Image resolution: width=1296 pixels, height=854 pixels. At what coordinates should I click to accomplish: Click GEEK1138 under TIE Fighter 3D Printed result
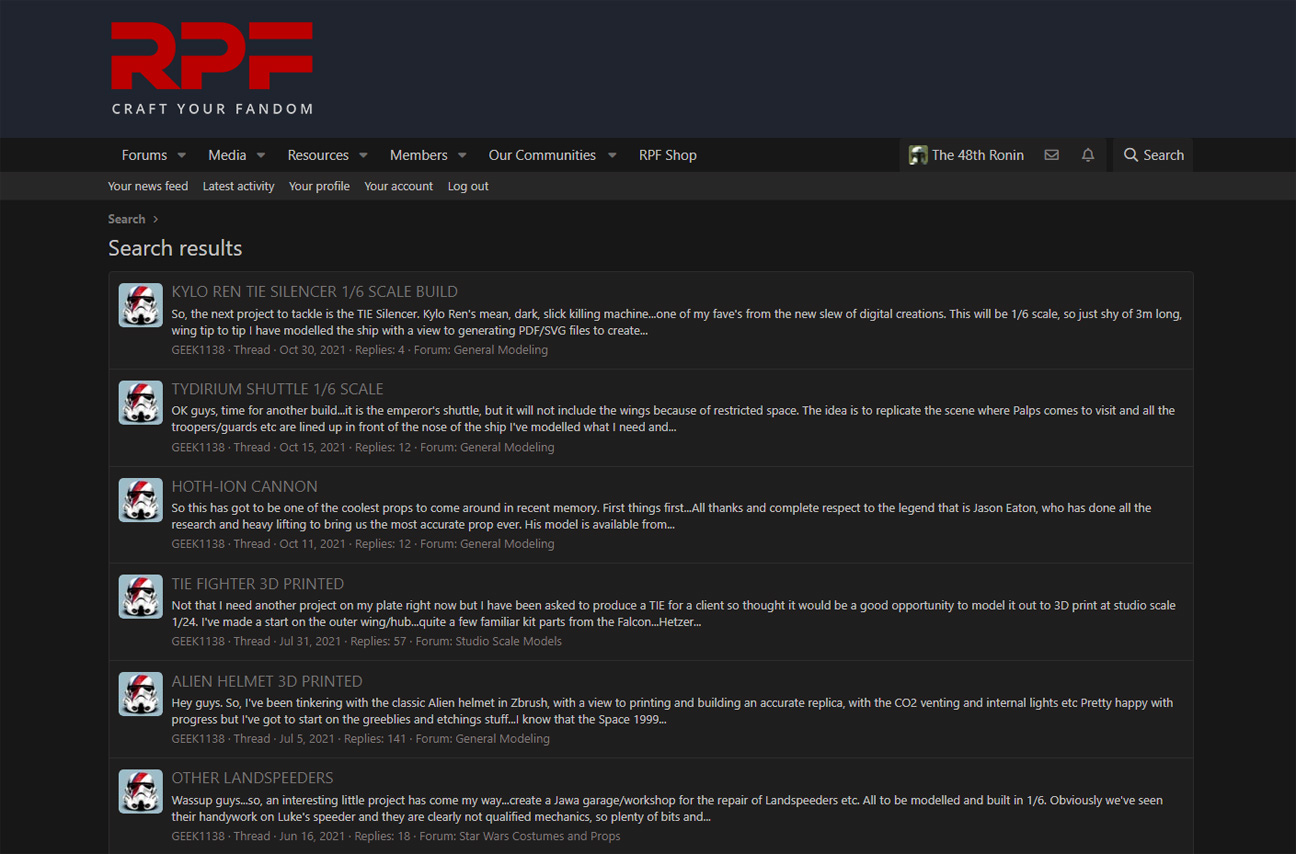pos(198,641)
